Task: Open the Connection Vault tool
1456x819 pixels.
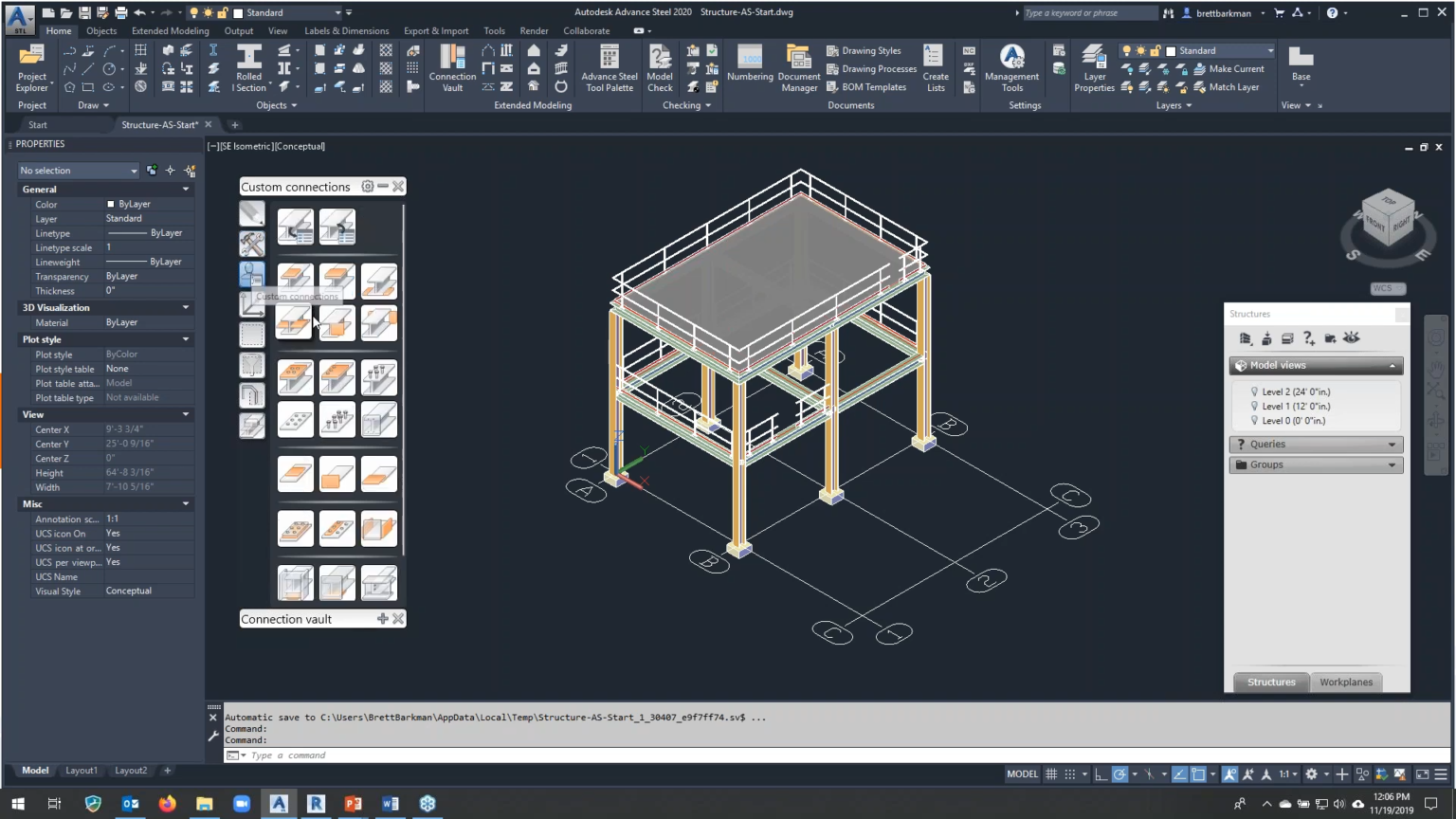Action: (x=452, y=68)
